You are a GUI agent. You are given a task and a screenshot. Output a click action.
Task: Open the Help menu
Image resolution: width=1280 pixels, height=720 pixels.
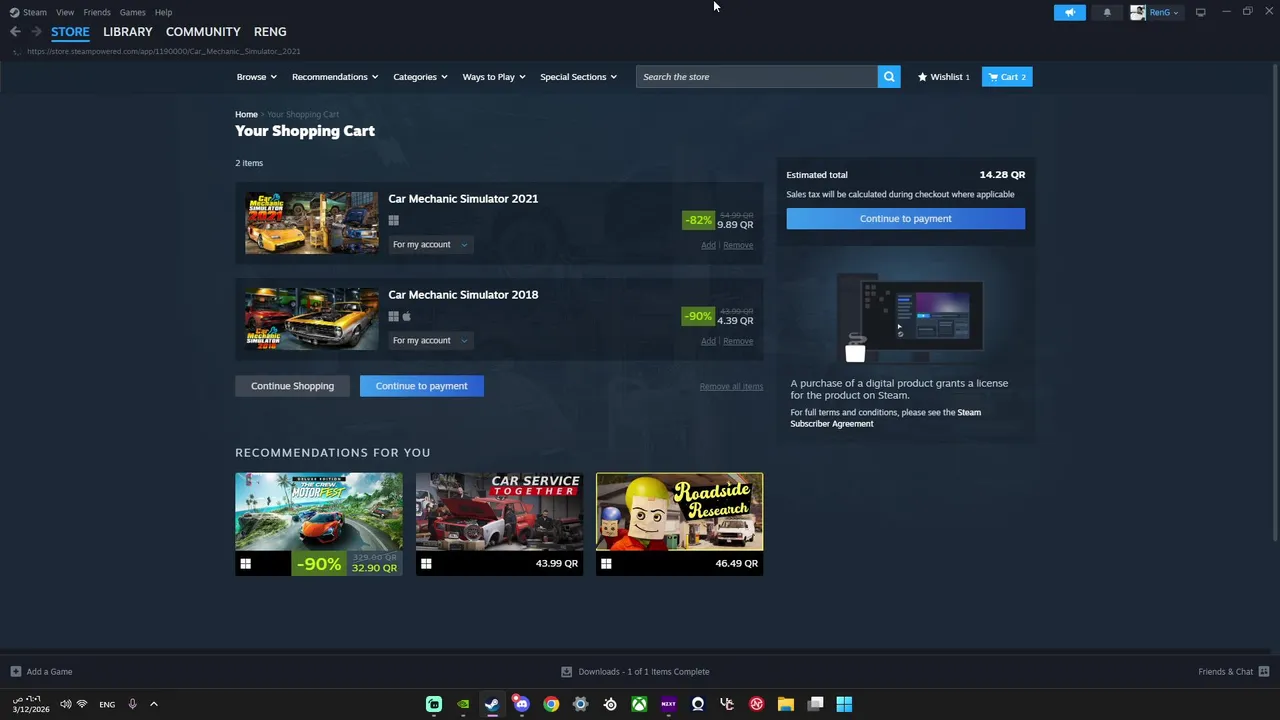pyautogui.click(x=164, y=12)
